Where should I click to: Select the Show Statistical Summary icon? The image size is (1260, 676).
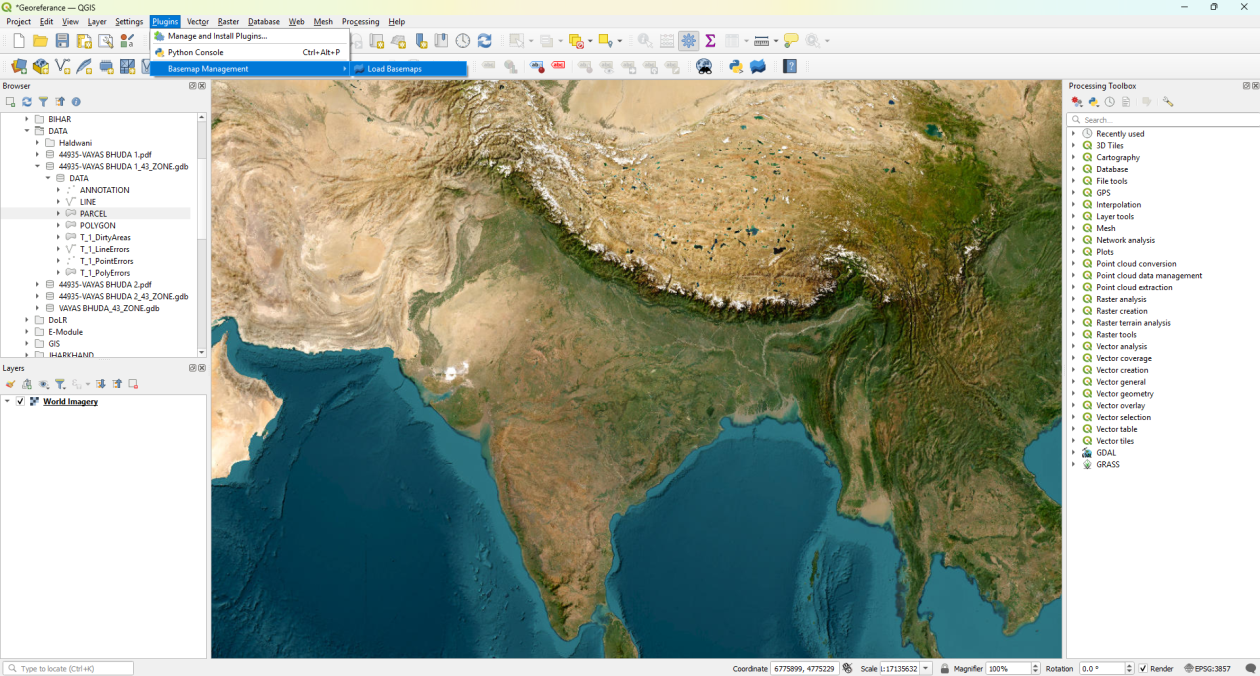(x=710, y=41)
